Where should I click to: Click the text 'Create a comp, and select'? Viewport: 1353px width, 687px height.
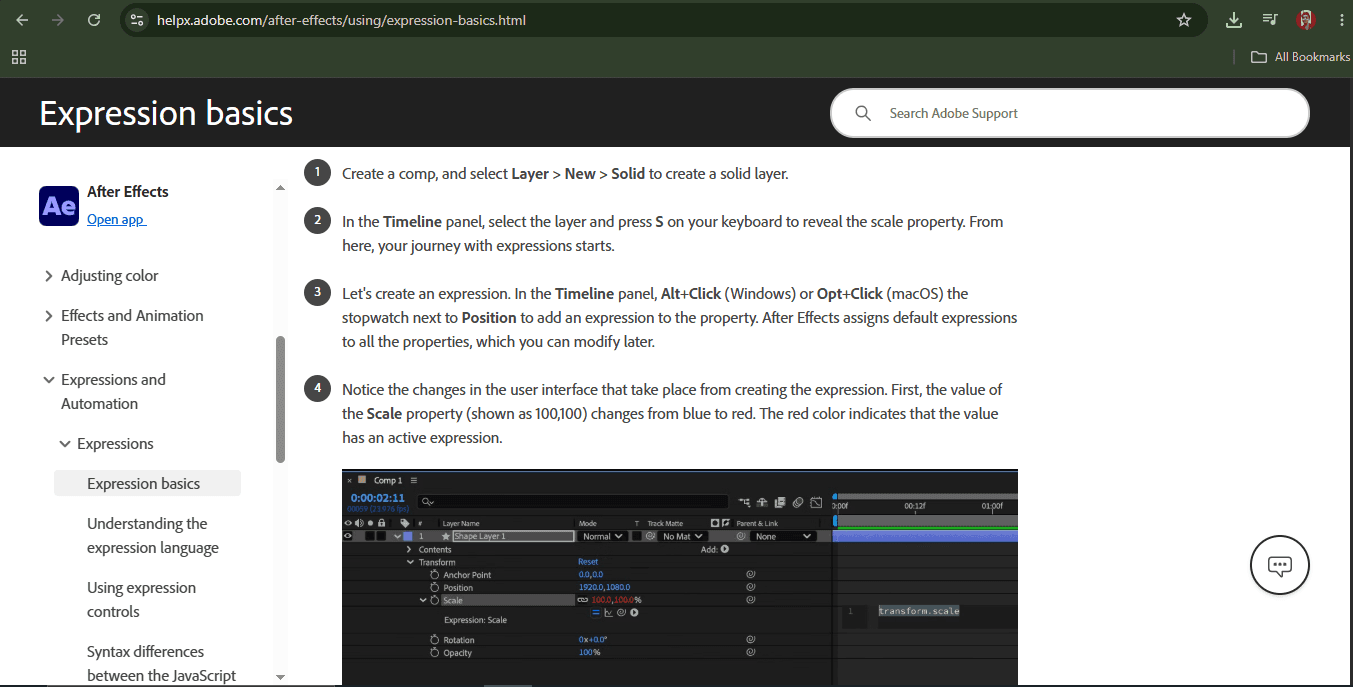click(425, 174)
